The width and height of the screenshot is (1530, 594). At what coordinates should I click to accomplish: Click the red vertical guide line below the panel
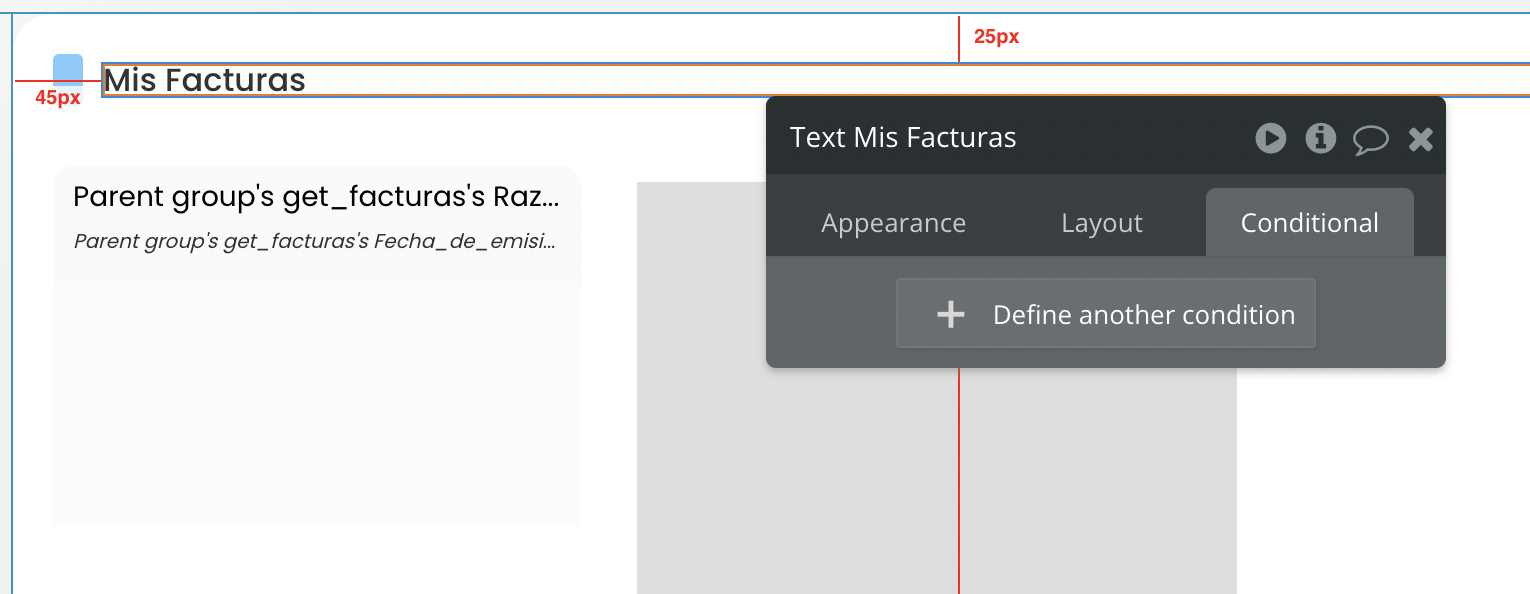coord(959,480)
